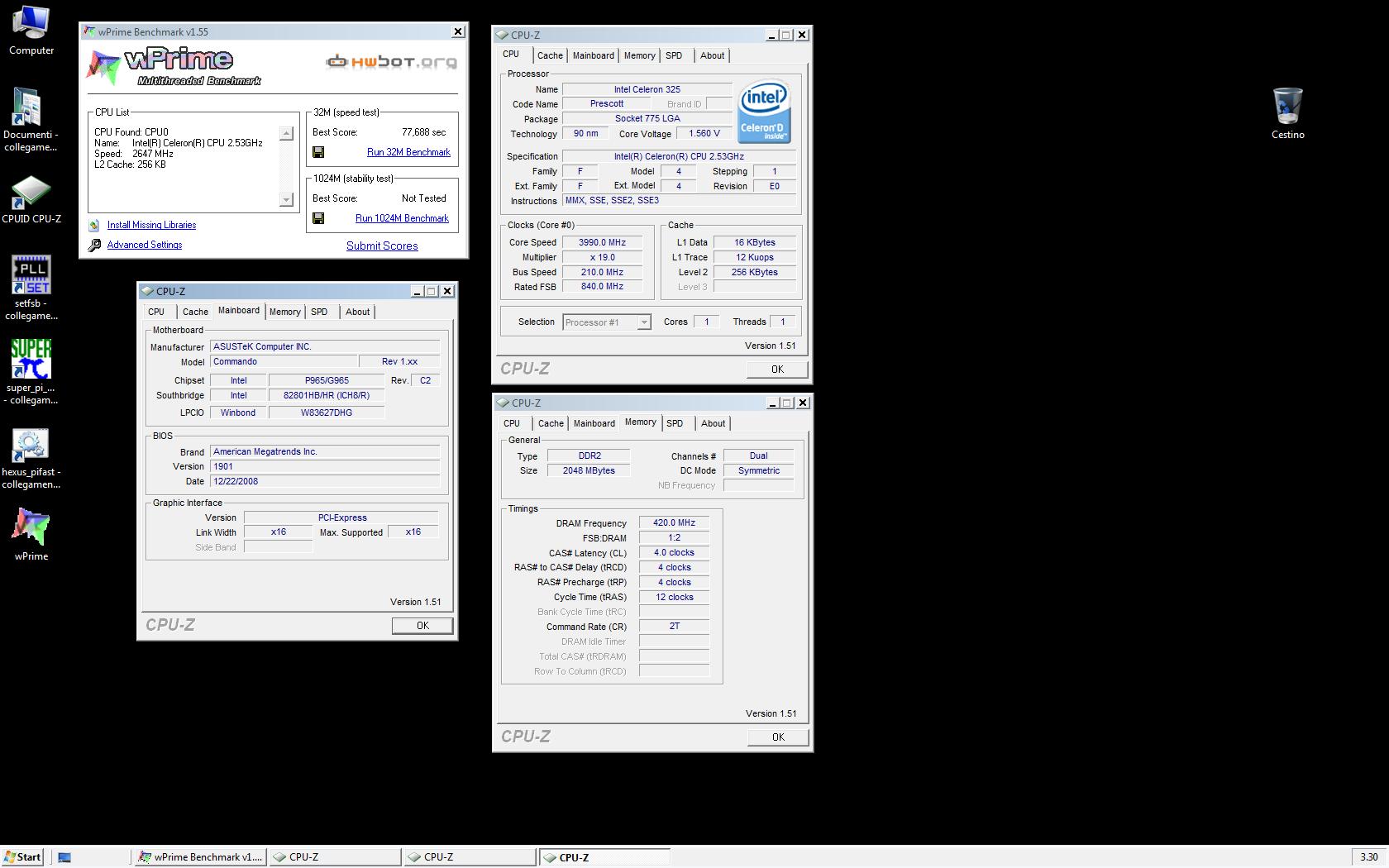Click the system tray clock showing 3.30
Viewport: 1389px width, 868px height.
coord(1369,857)
